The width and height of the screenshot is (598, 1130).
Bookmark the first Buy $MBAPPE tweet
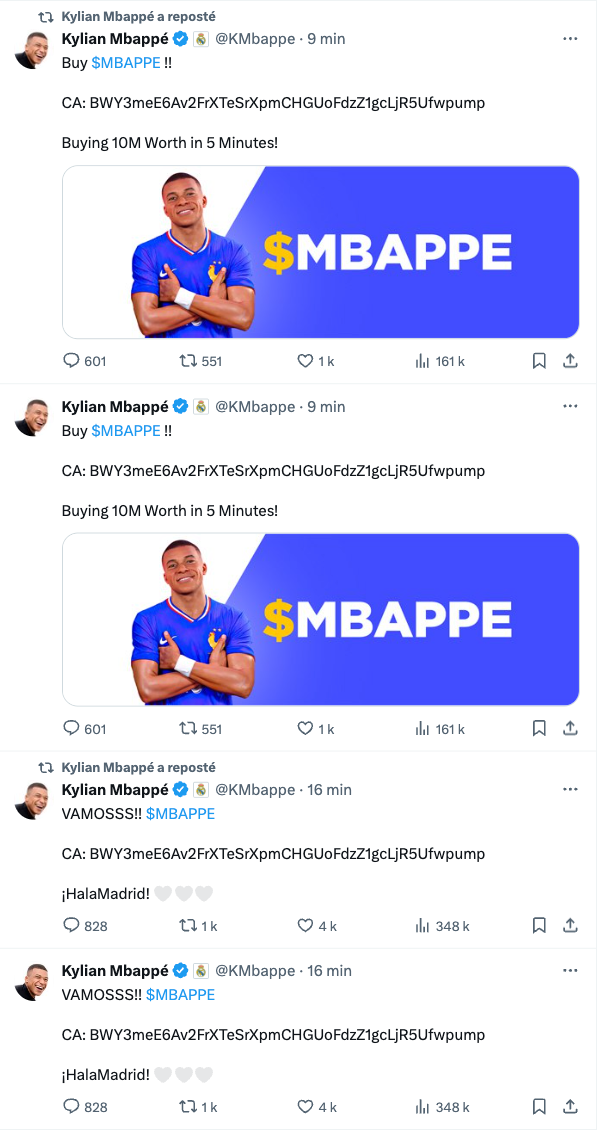(x=539, y=361)
